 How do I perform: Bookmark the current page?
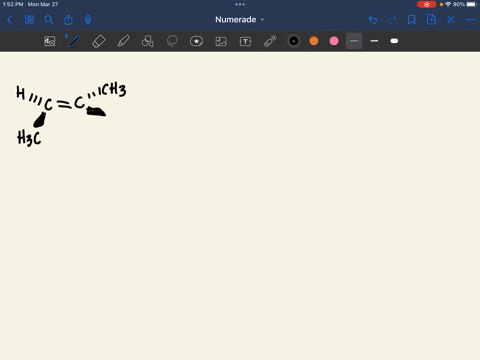[x=412, y=20]
